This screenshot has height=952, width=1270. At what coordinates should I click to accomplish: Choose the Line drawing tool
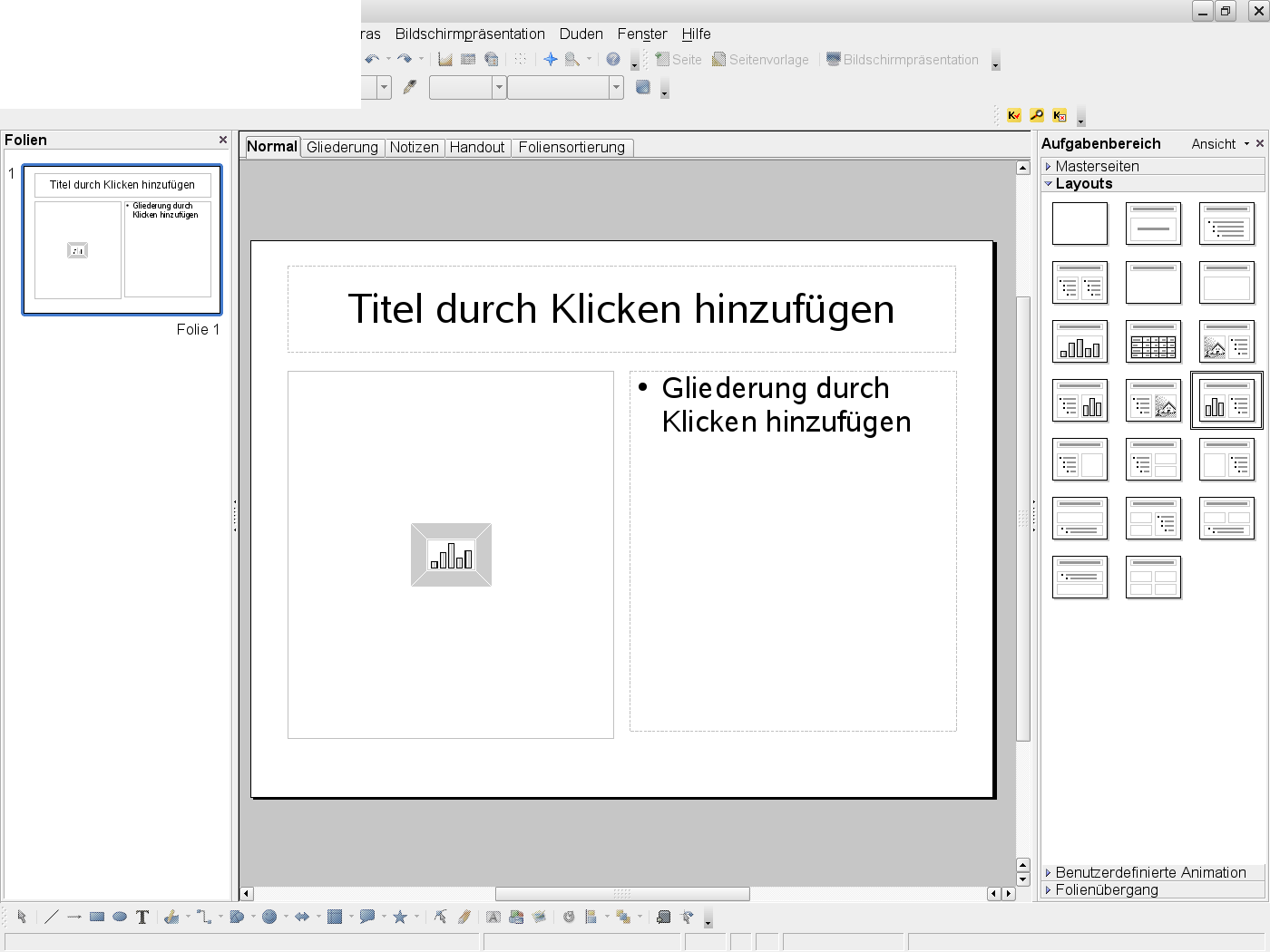(52, 917)
